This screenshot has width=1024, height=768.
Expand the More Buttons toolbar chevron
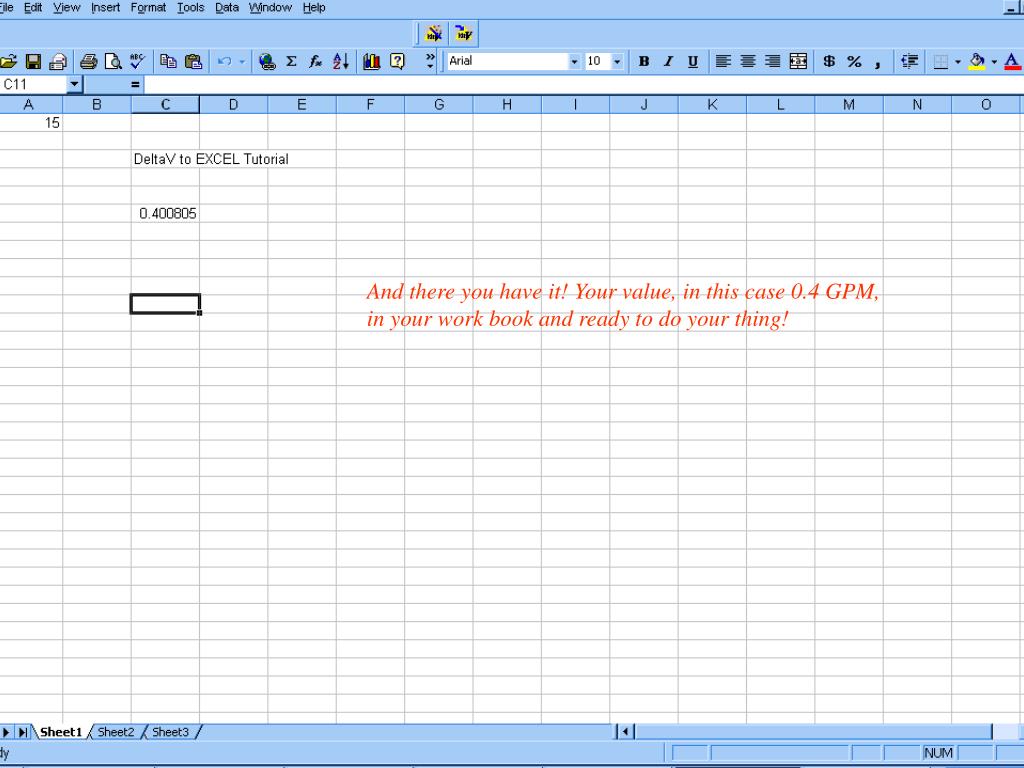pyautogui.click(x=430, y=61)
